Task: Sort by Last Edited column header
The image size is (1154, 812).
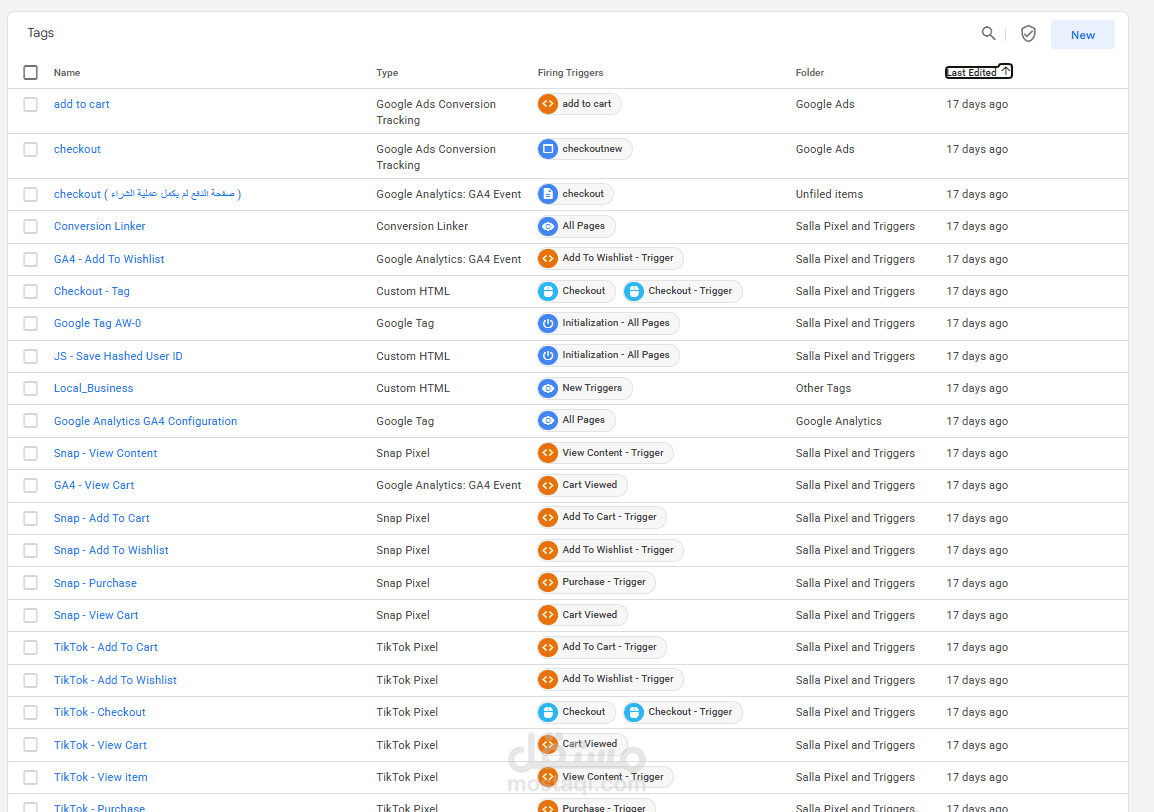Action: coord(979,72)
